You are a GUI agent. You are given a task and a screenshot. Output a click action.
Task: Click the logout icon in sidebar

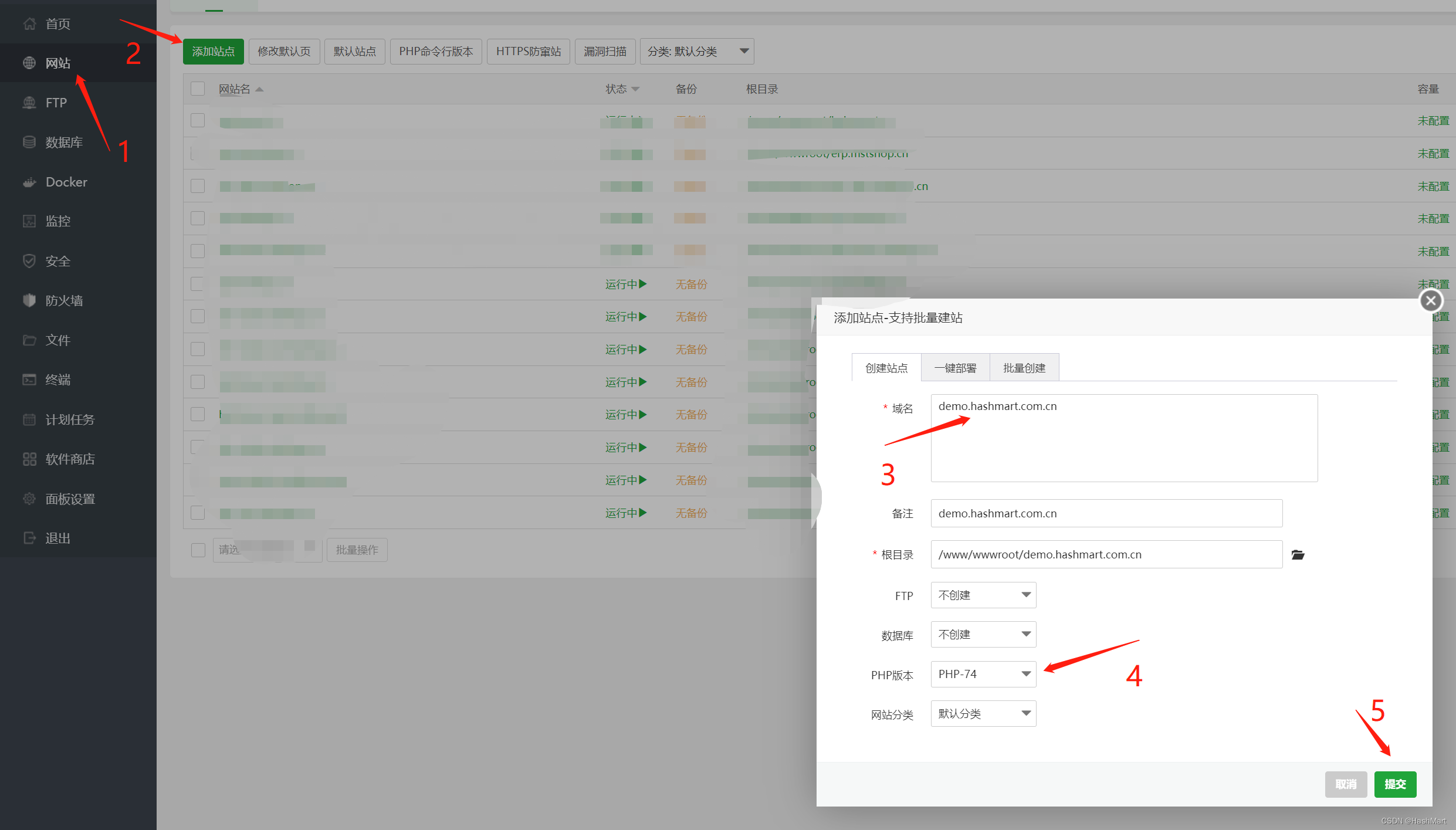pyautogui.click(x=29, y=538)
